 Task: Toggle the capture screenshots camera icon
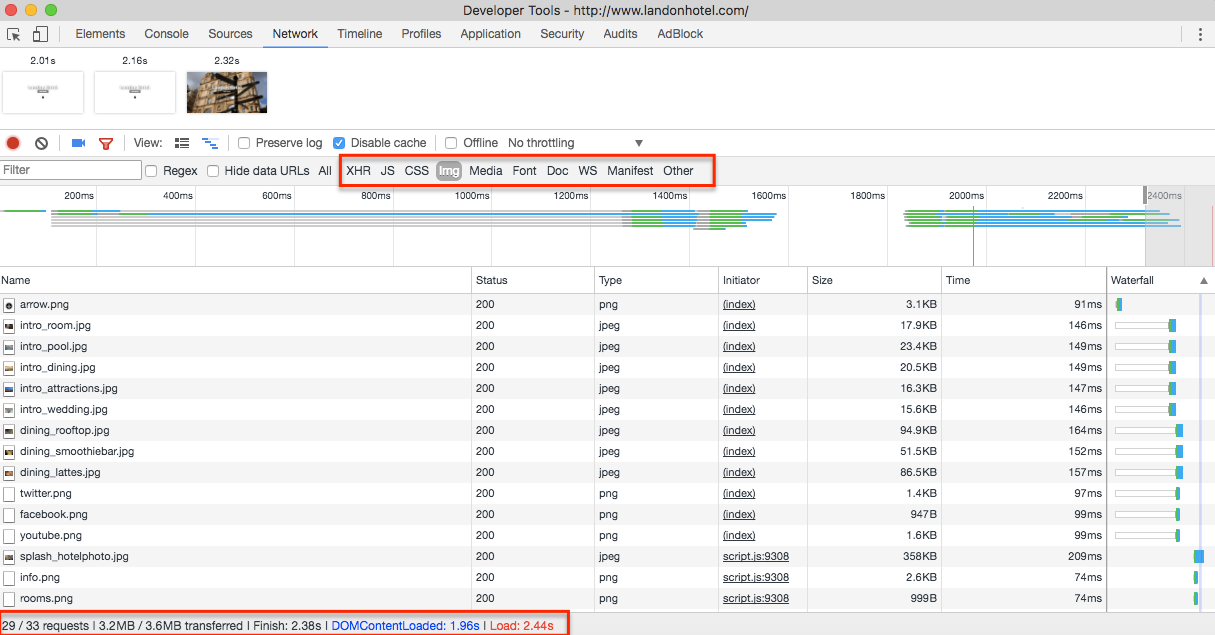[x=78, y=143]
